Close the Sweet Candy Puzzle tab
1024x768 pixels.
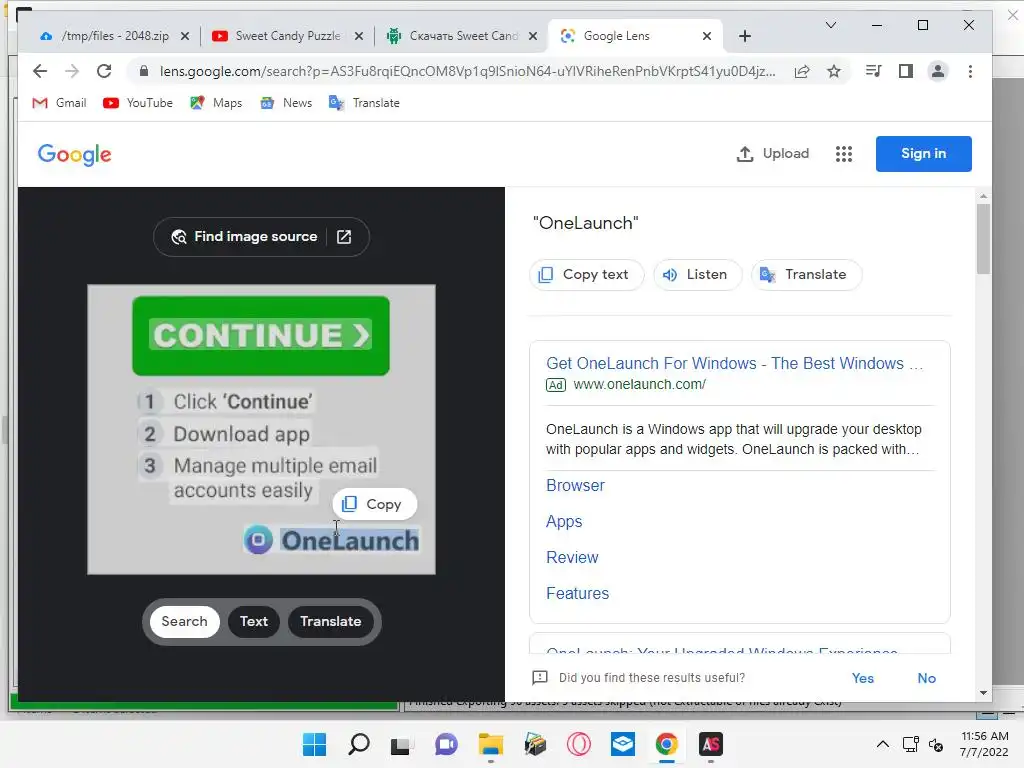[359, 36]
